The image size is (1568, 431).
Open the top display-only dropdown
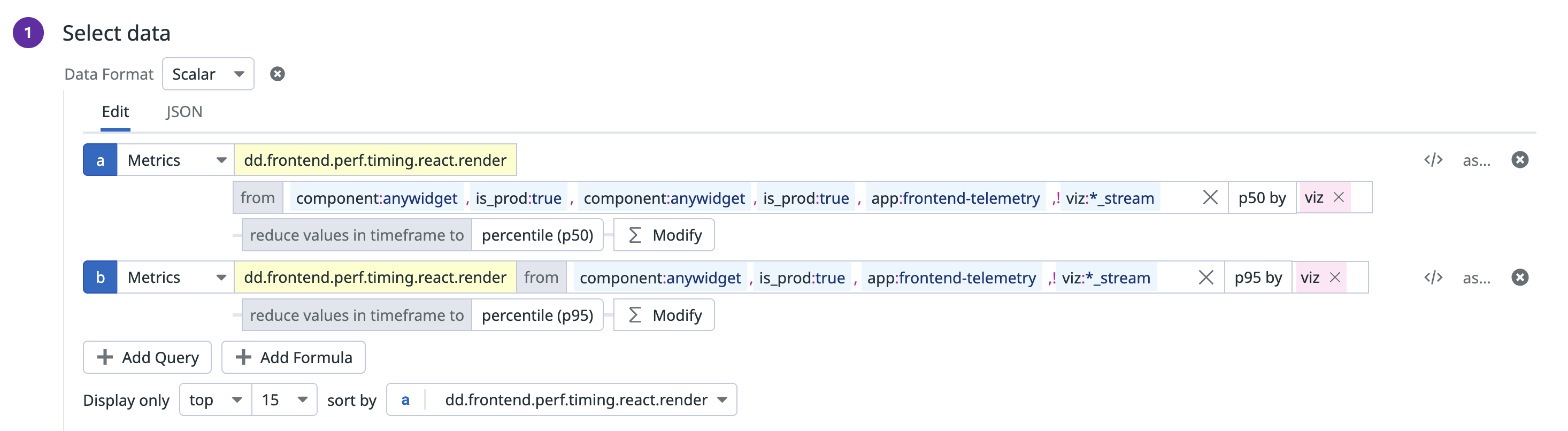(216, 400)
